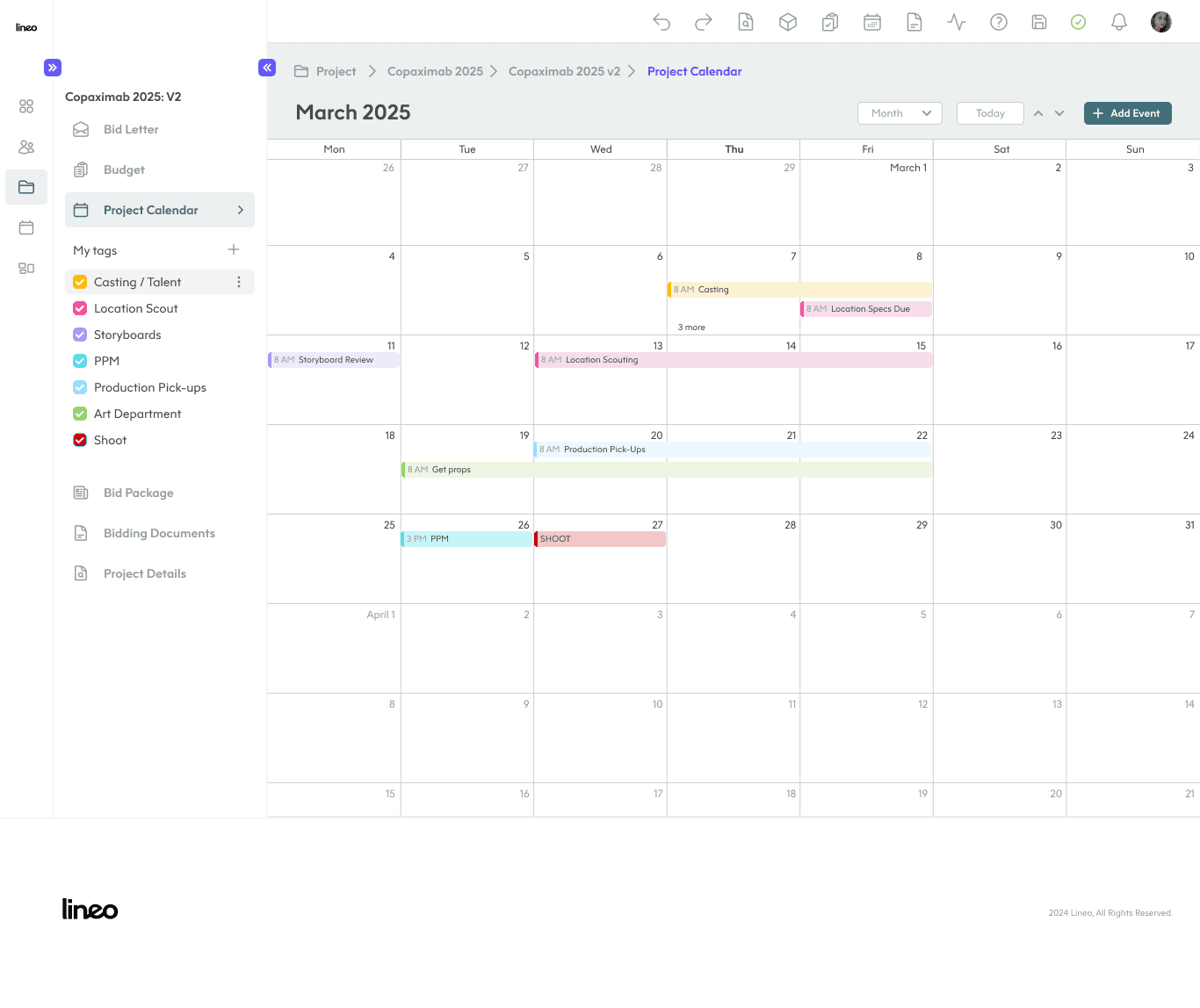The image size is (1200, 1008).
Task: Toggle the Location Scout tag checkbox
Action: point(80,308)
